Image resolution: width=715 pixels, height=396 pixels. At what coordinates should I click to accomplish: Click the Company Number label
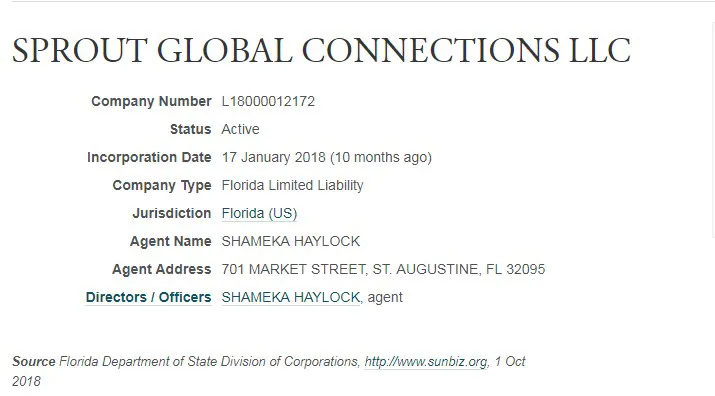[x=151, y=101]
